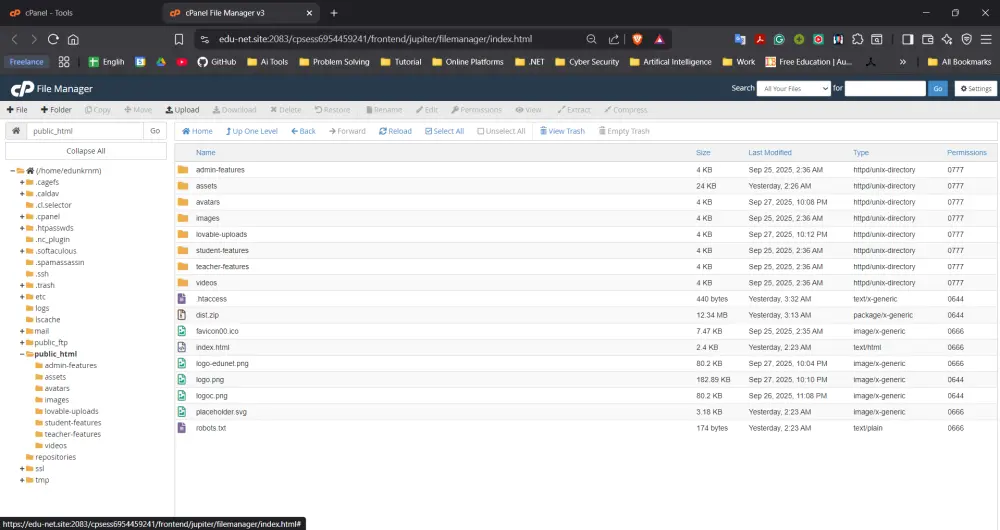Open the Brave wallet icon
This screenshot has width=1000, height=530.
928,39
